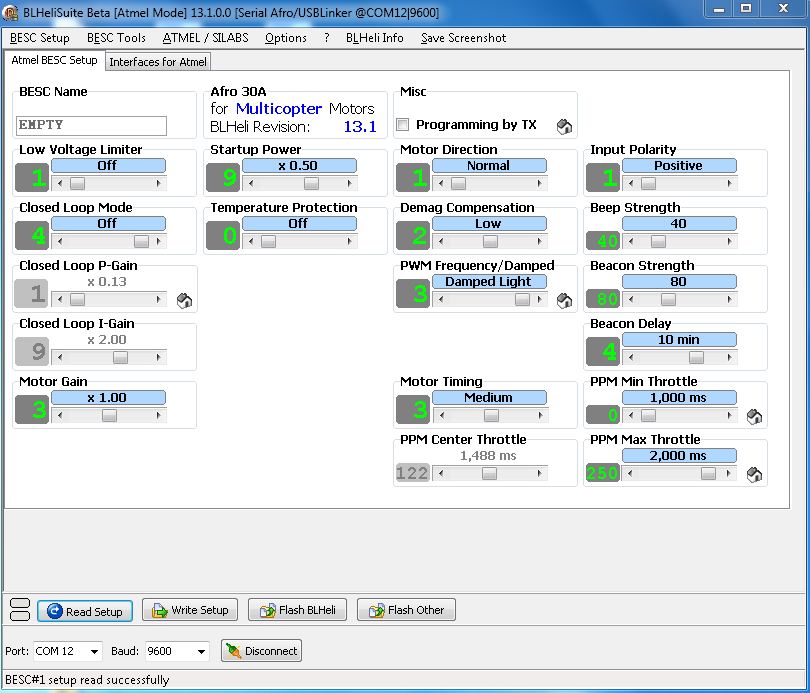Screen dimensions: 810x693
Task: Click the BESC Name input field
Action: click(91, 125)
